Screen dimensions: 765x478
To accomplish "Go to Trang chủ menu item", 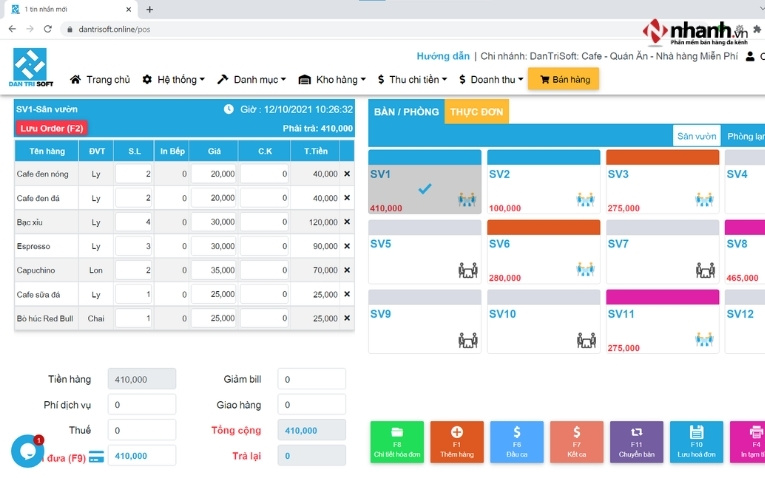I will click(100, 79).
